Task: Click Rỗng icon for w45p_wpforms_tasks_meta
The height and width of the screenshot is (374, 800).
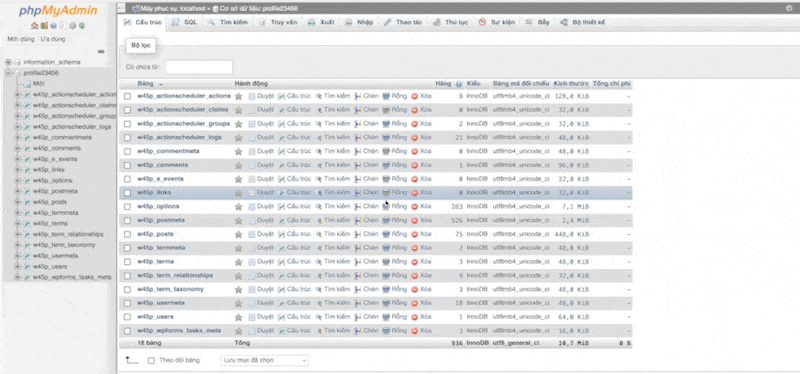Action: tap(386, 330)
